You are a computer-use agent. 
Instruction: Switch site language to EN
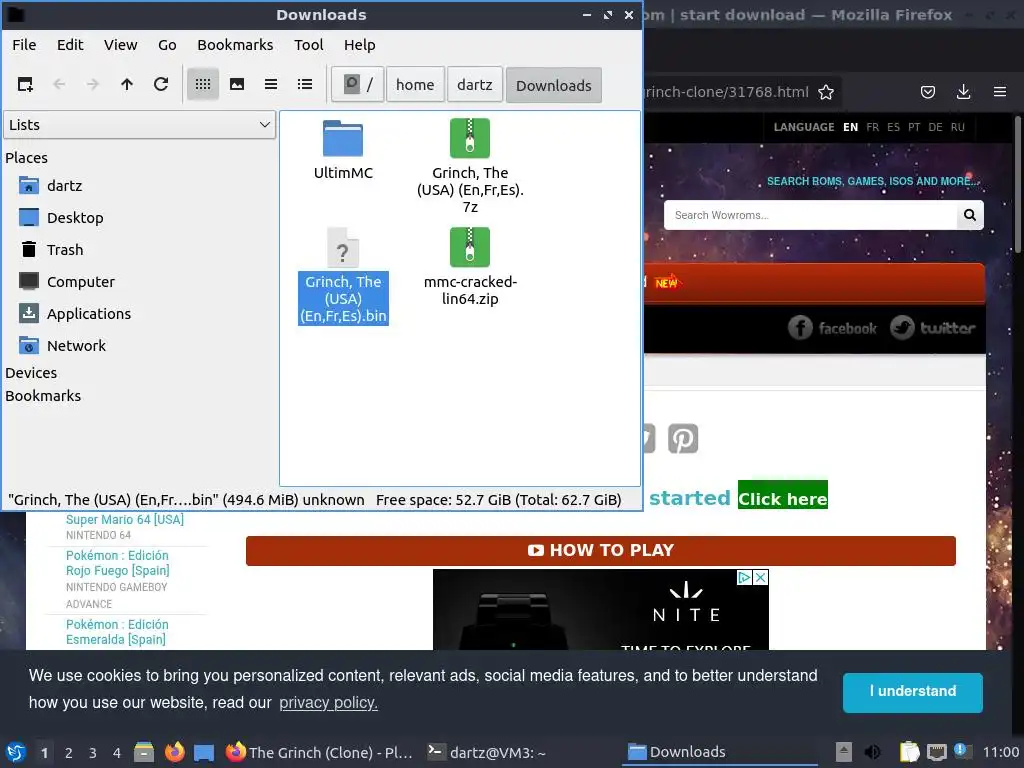850,127
